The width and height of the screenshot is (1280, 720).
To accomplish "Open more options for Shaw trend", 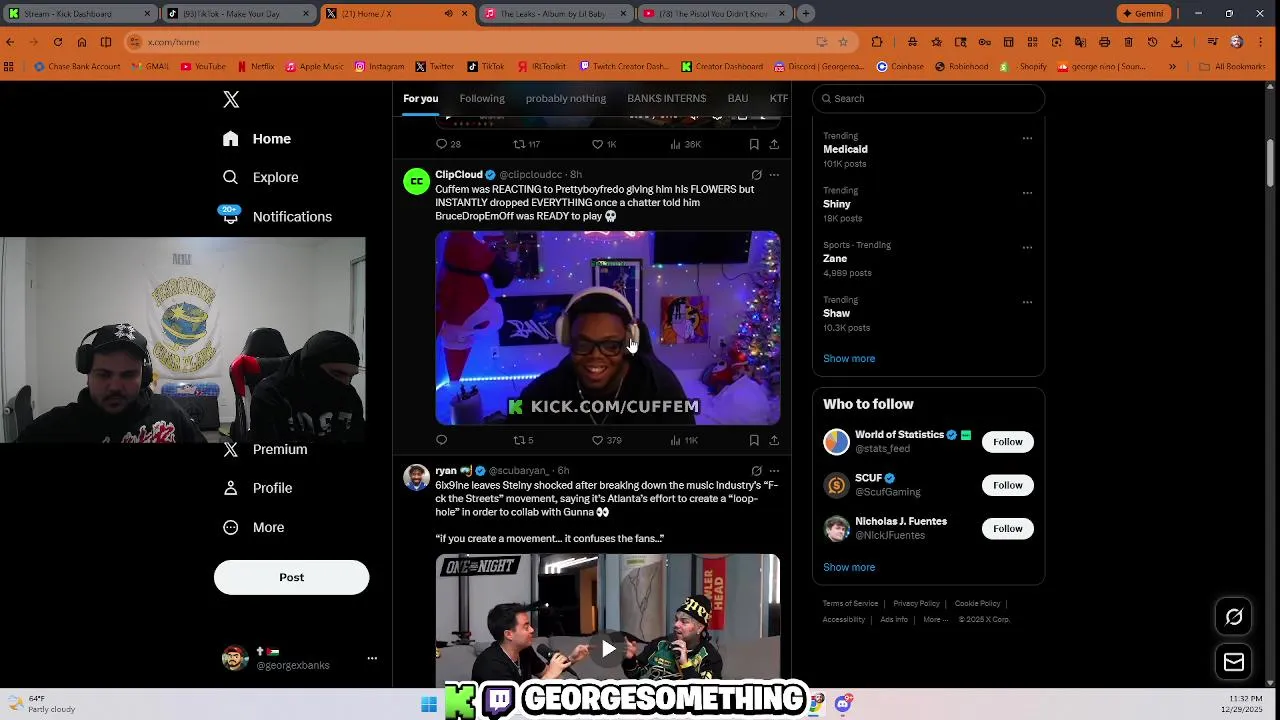I will (1027, 301).
